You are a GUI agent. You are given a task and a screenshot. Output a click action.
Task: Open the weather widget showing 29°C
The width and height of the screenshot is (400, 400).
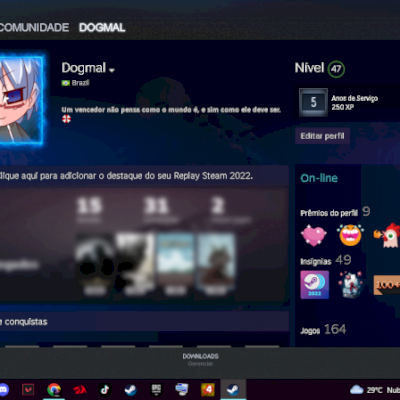(375, 390)
